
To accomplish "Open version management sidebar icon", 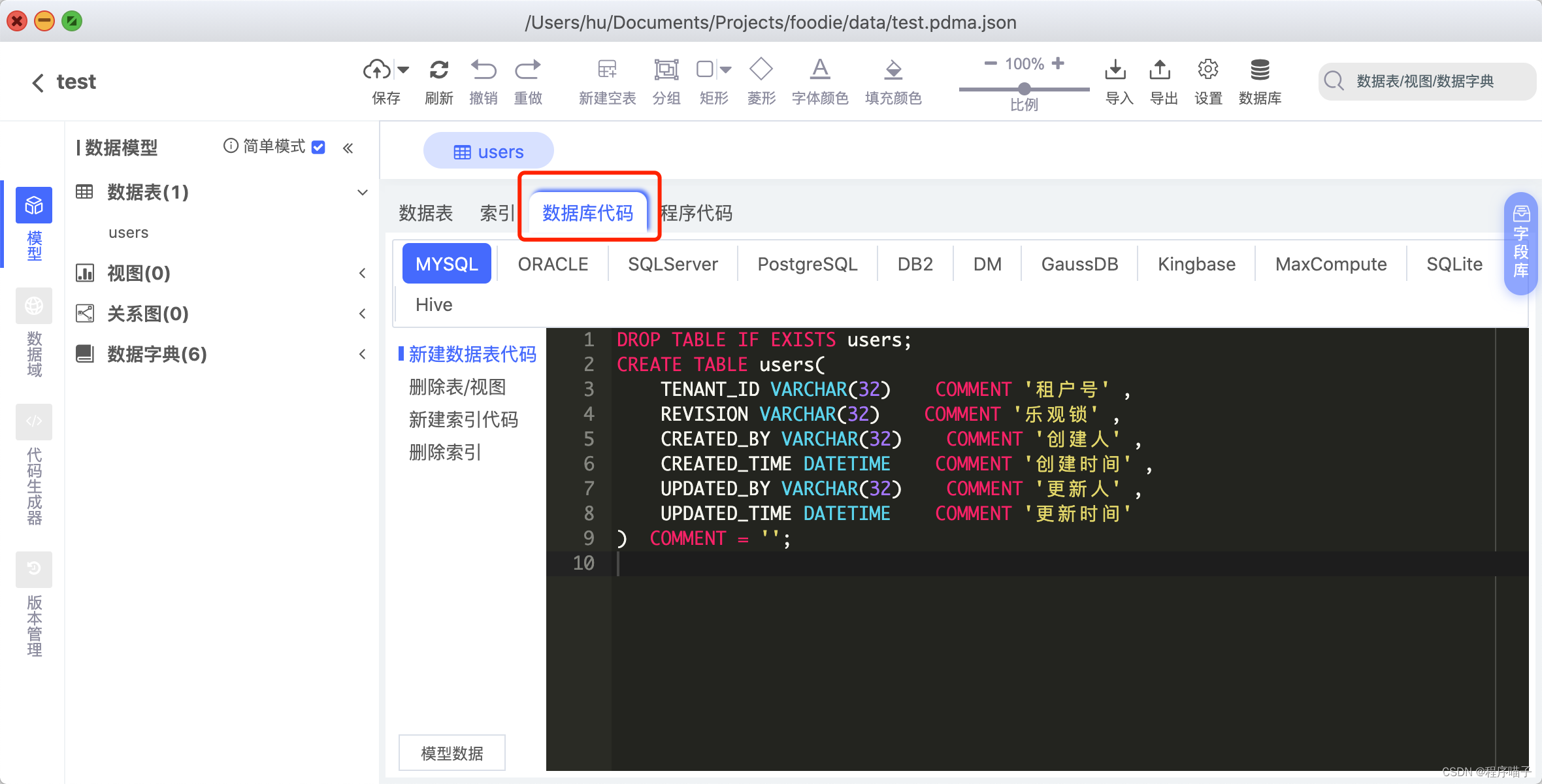I will [34, 569].
